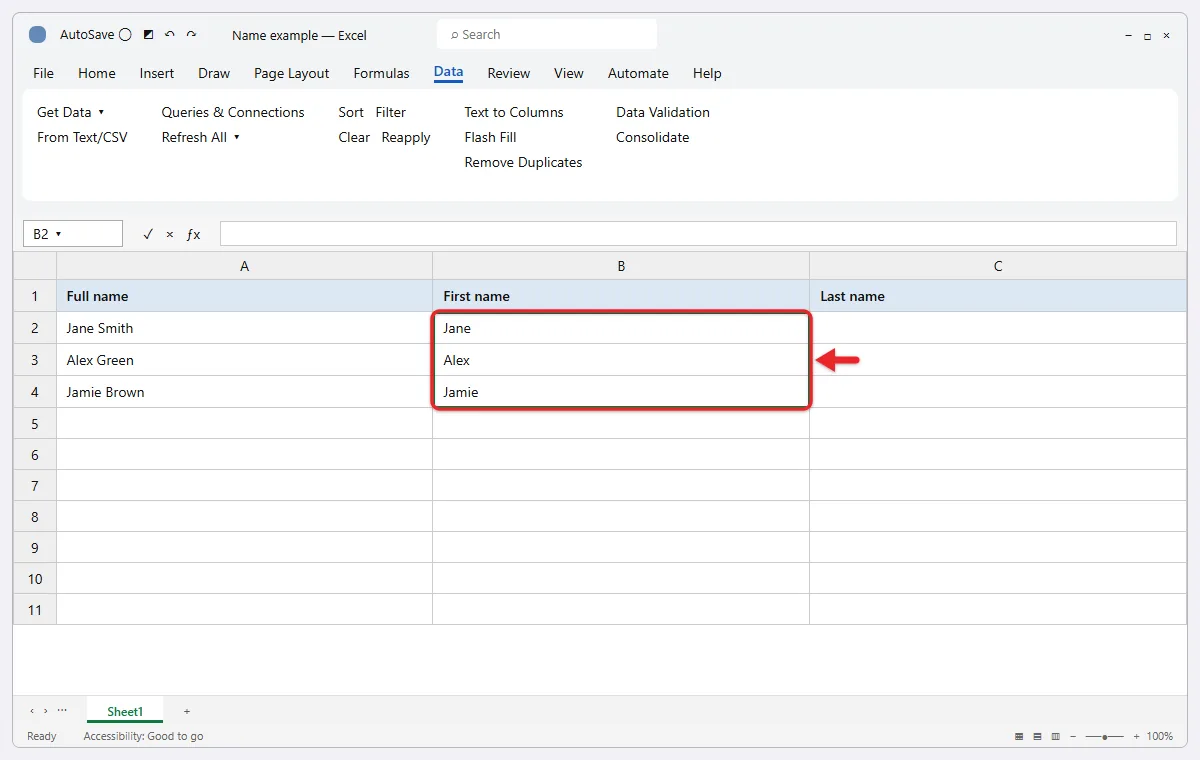
Task: Select cell B2 containing 'Jane'
Action: click(x=621, y=328)
